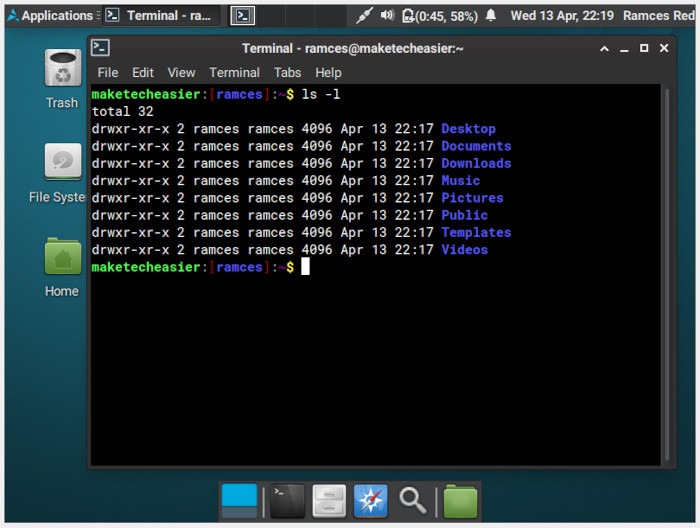Click the Documents directory name in listing
This screenshot has width=700, height=528.
tap(476, 146)
